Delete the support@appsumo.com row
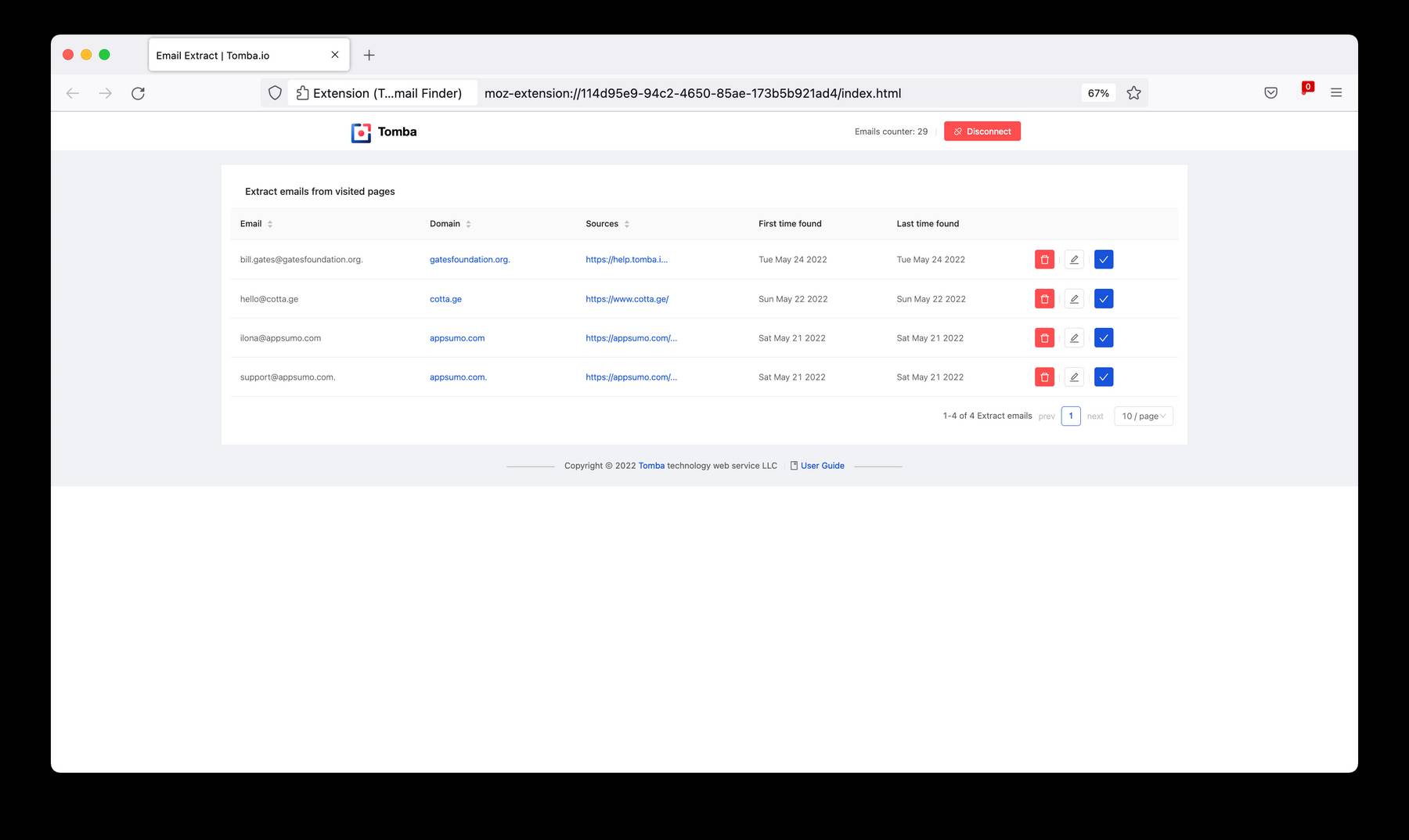Screen dimensions: 1409x840 [x=1044, y=377]
